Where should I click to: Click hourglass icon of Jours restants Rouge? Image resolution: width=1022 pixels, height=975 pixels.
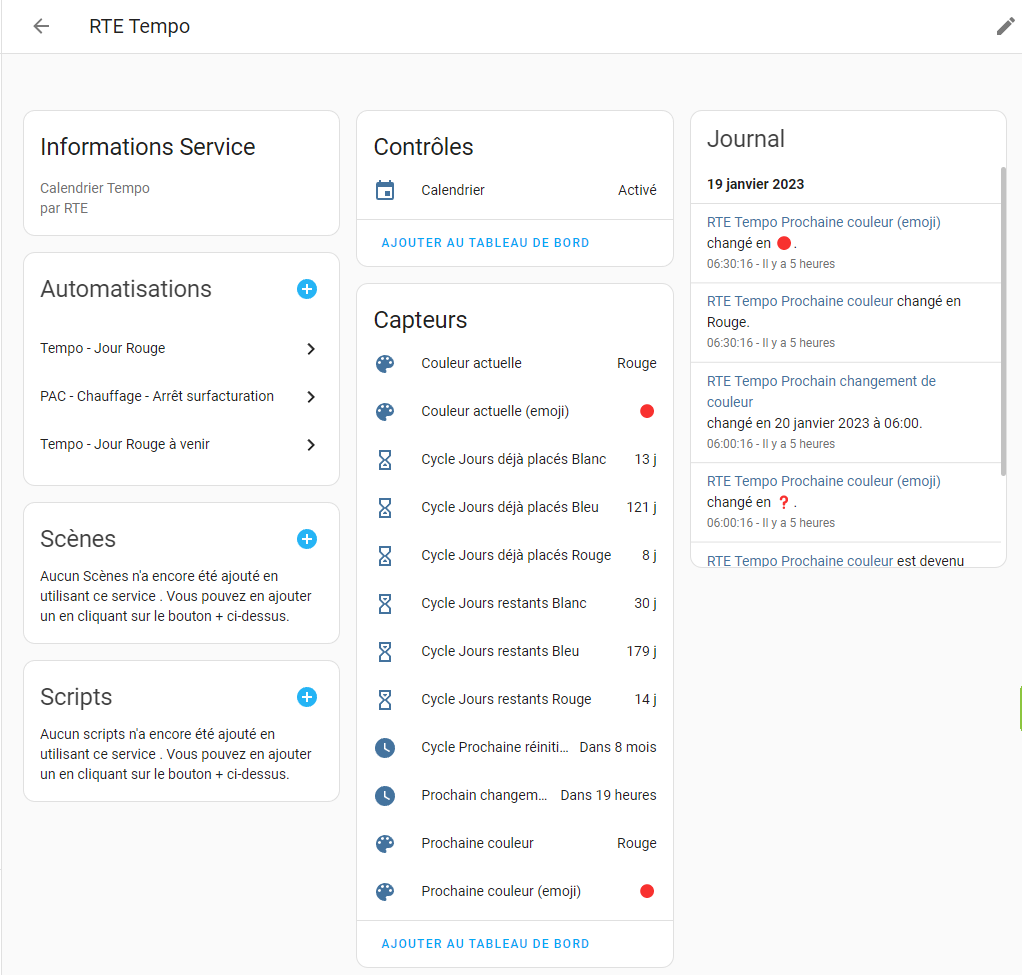point(385,699)
